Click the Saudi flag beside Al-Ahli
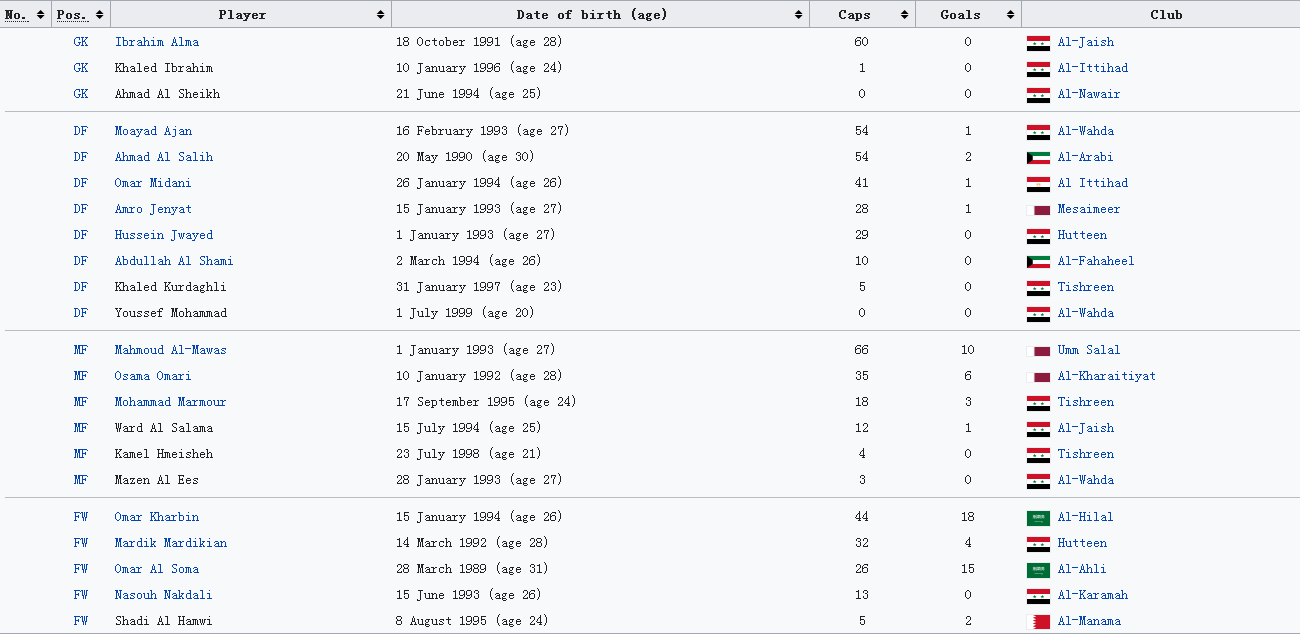1300x634 pixels. (x=1038, y=570)
